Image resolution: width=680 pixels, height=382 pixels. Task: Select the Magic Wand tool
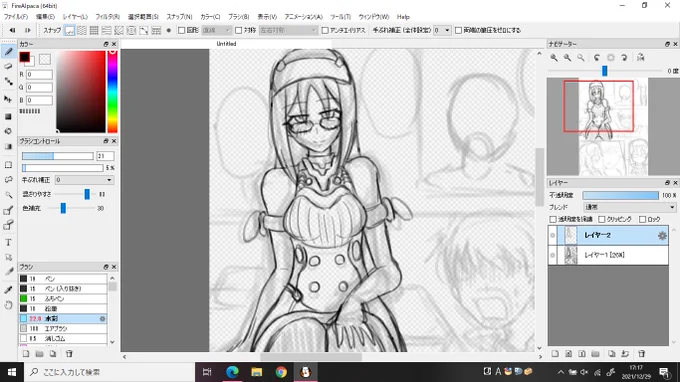coord(8,195)
